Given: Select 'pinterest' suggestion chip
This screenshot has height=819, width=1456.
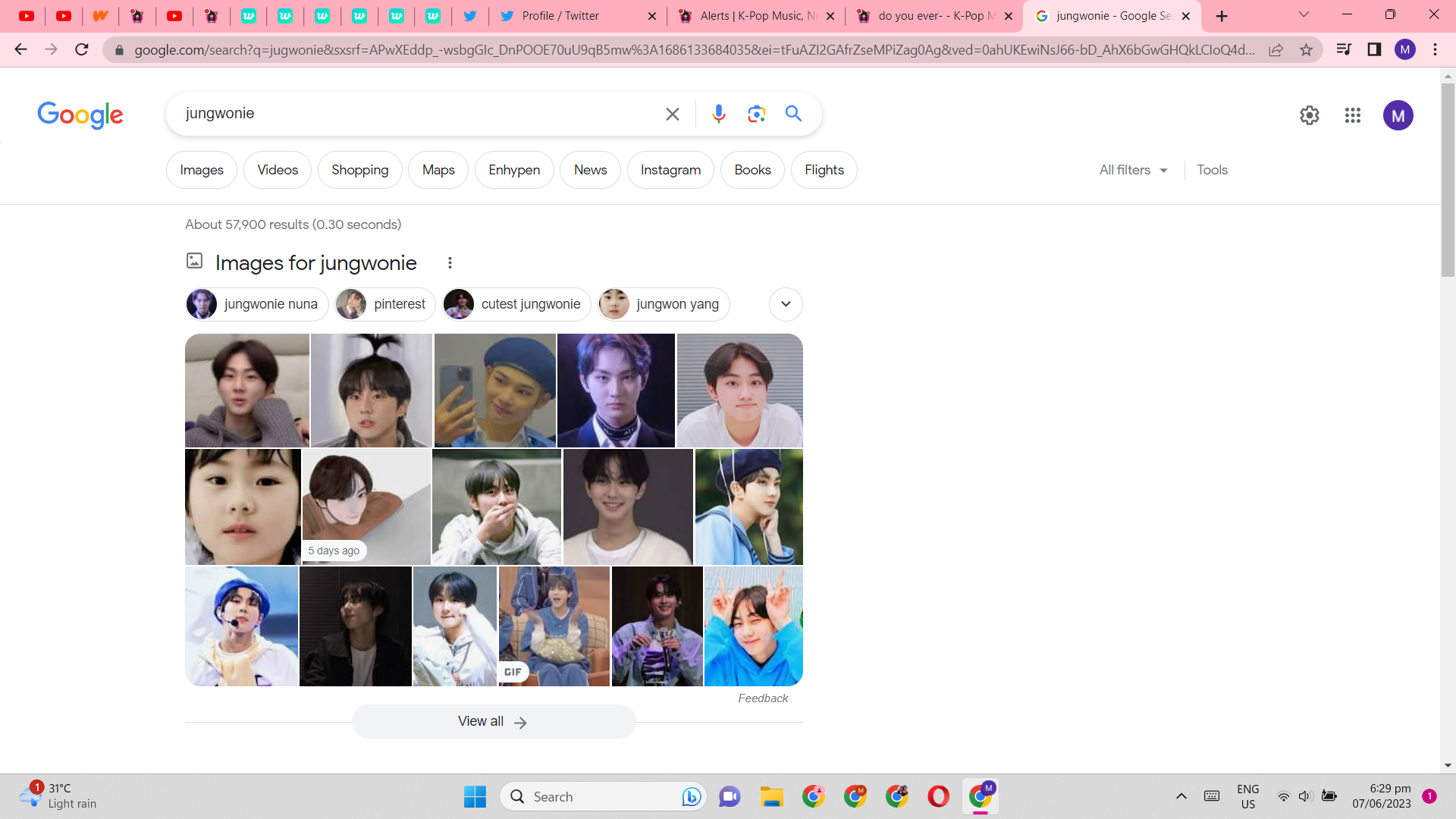Looking at the screenshot, I should 385,304.
